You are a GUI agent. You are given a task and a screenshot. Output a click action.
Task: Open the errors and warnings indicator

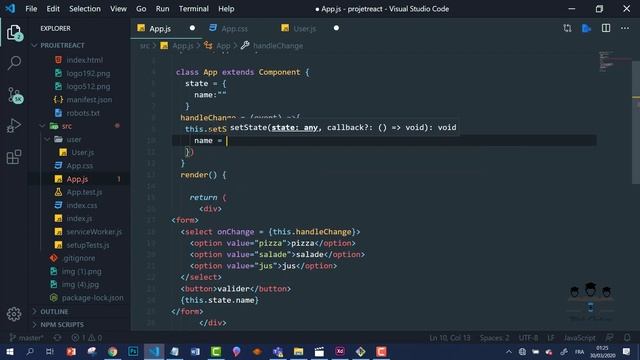coord(87,338)
